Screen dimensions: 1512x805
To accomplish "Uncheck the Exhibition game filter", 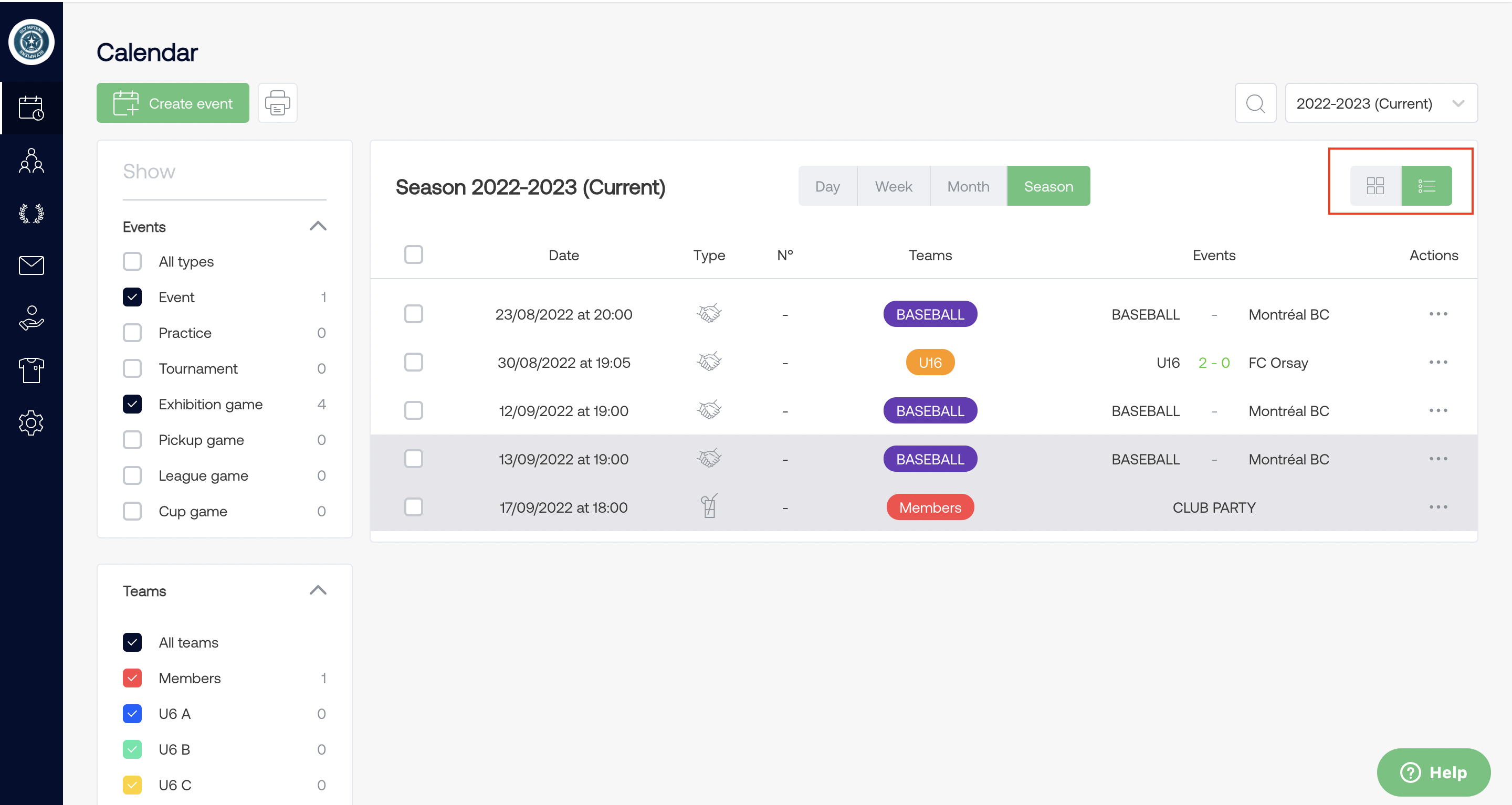I will (133, 404).
